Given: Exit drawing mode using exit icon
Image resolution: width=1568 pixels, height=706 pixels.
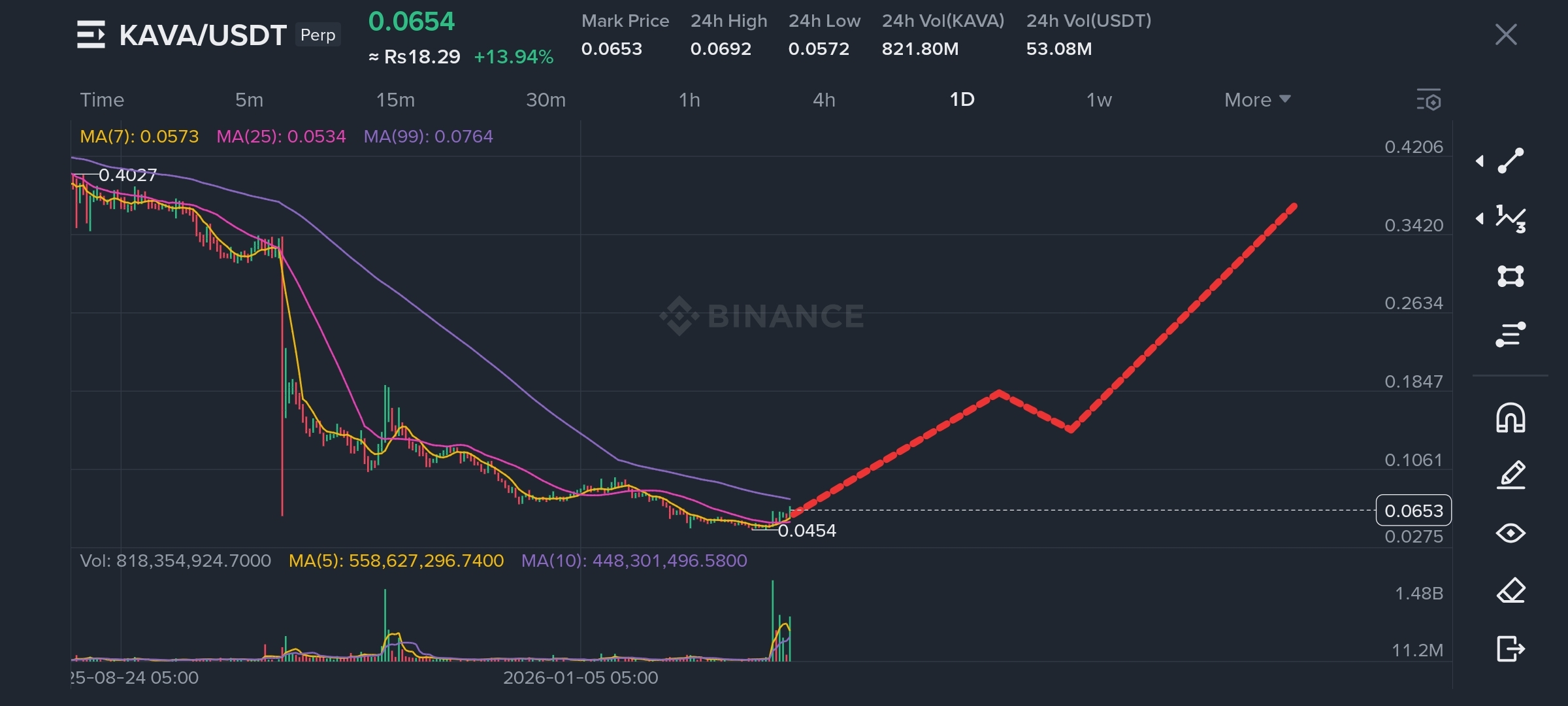Looking at the screenshot, I should pos(1511,648).
